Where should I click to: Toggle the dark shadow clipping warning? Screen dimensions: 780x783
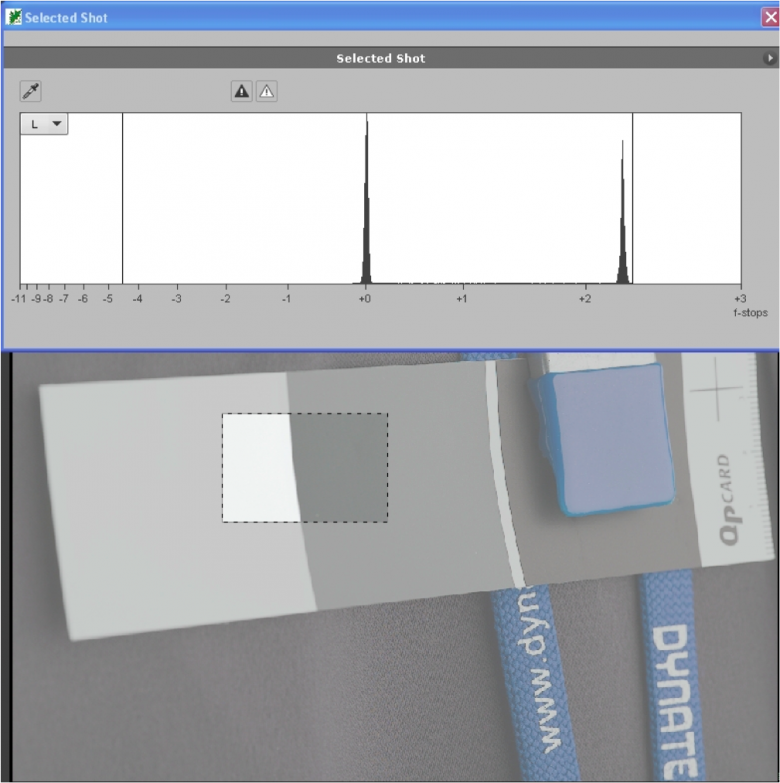242,91
